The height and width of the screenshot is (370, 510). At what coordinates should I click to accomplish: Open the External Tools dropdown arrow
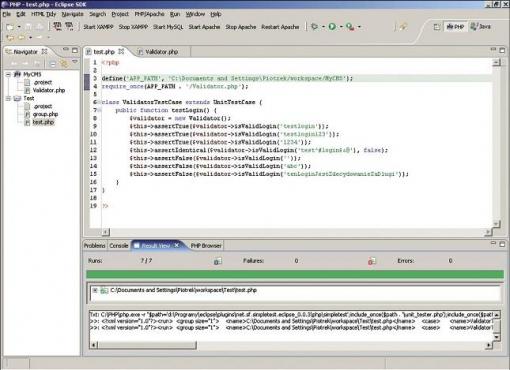359,27
